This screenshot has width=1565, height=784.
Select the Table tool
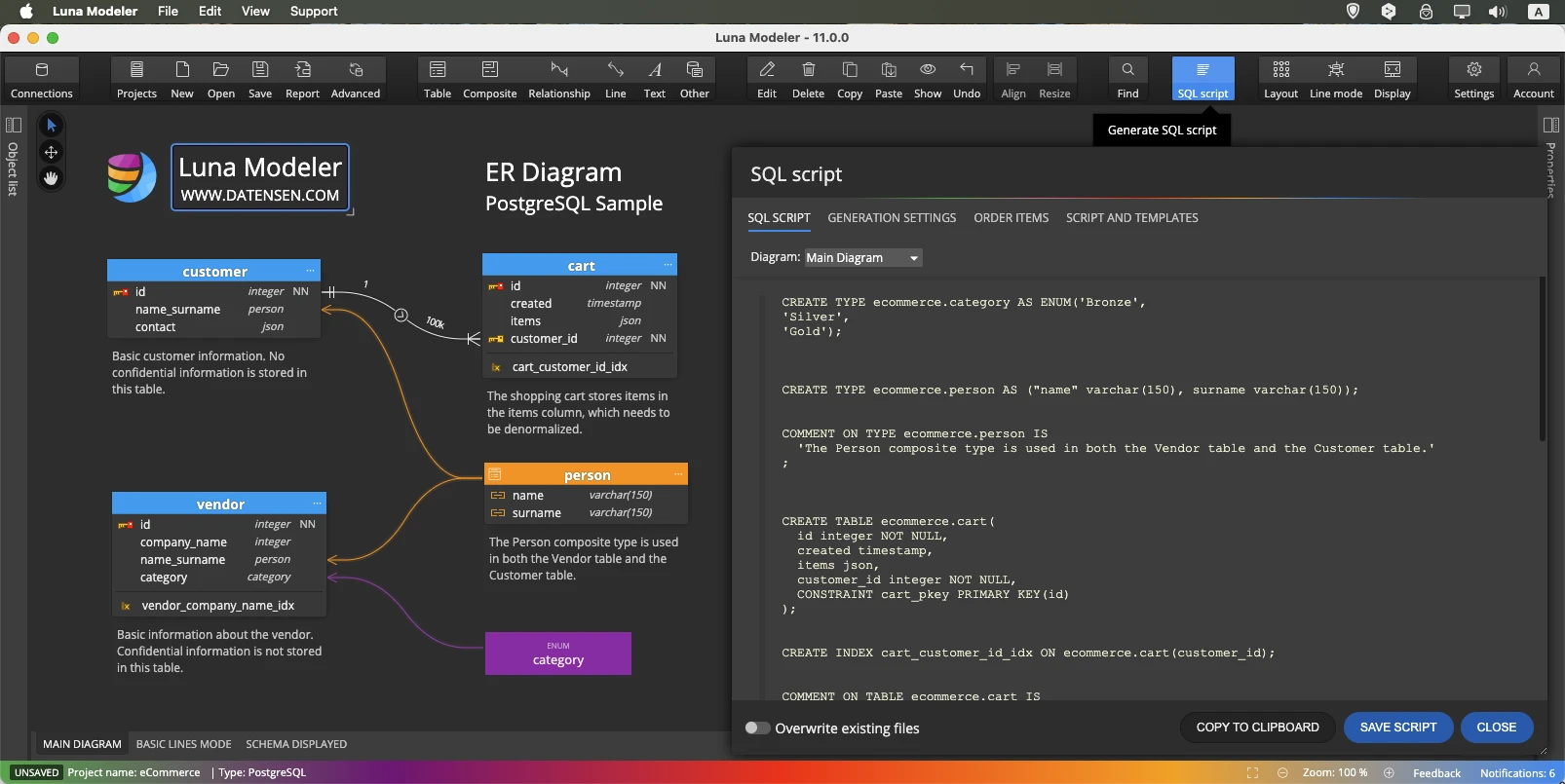pos(438,79)
